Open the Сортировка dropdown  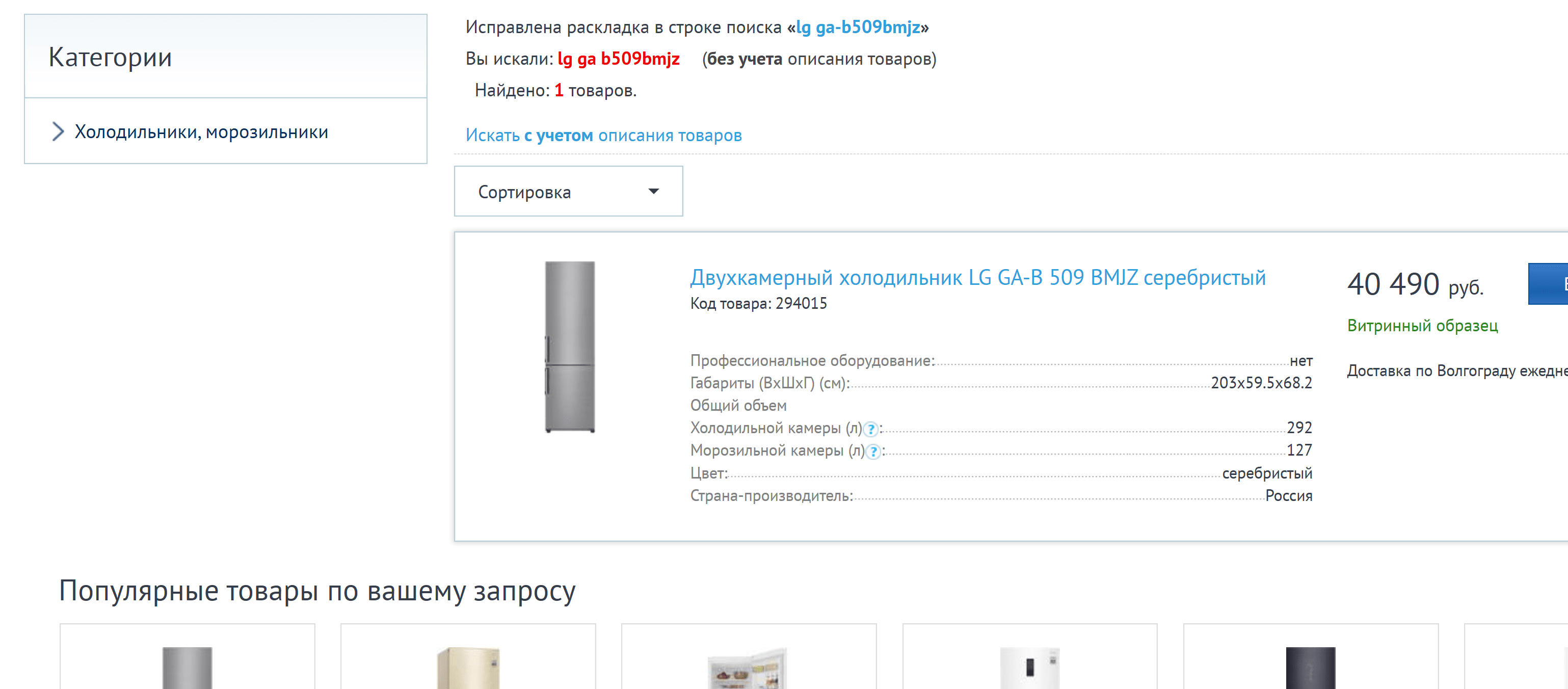point(569,191)
